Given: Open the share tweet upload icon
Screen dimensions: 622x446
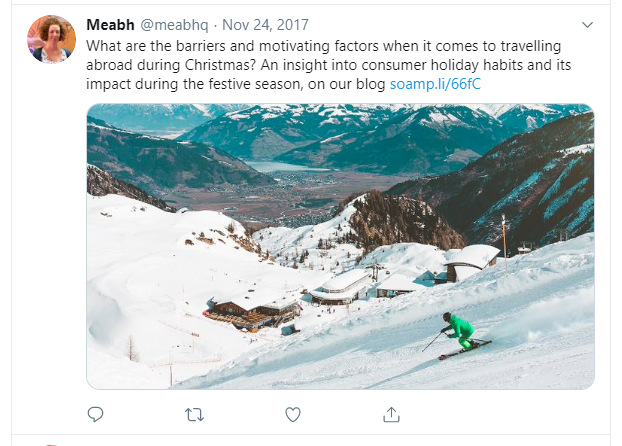Looking at the screenshot, I should point(392,414).
